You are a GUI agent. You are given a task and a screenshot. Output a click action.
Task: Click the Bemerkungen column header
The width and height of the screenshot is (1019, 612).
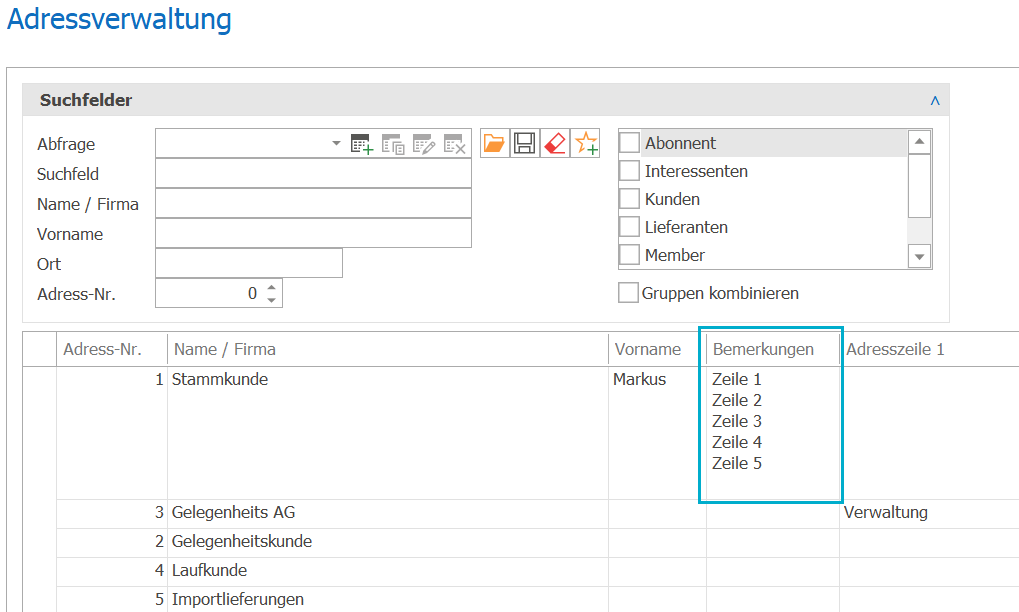coord(773,350)
